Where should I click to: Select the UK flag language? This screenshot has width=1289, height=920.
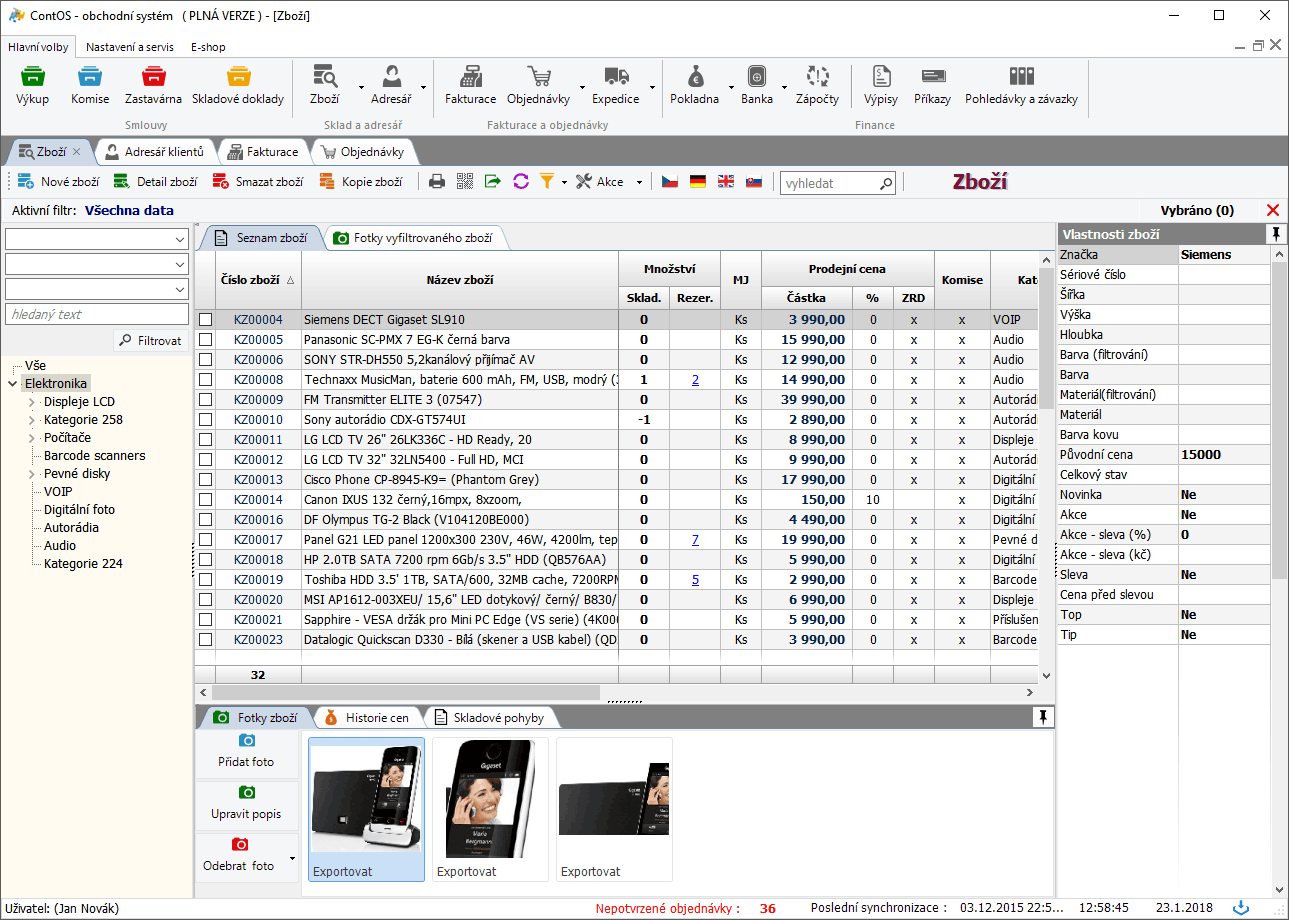[x=726, y=182]
